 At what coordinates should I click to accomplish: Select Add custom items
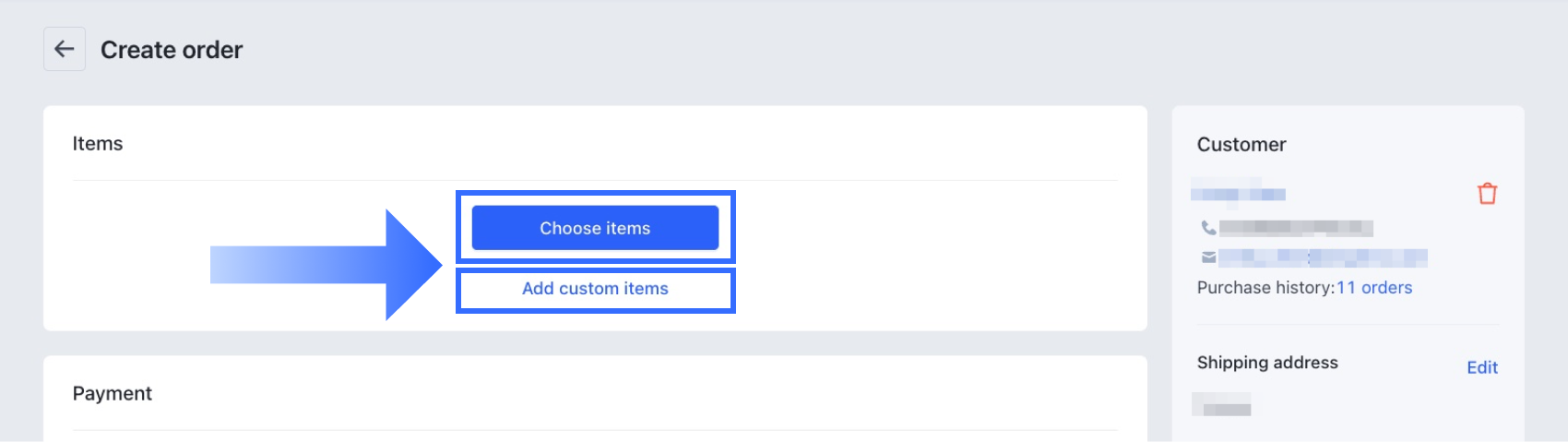tap(595, 289)
